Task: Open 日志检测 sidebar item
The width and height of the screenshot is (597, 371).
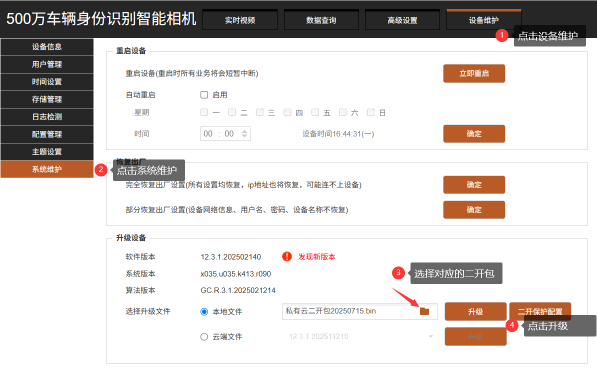Action: (47, 117)
